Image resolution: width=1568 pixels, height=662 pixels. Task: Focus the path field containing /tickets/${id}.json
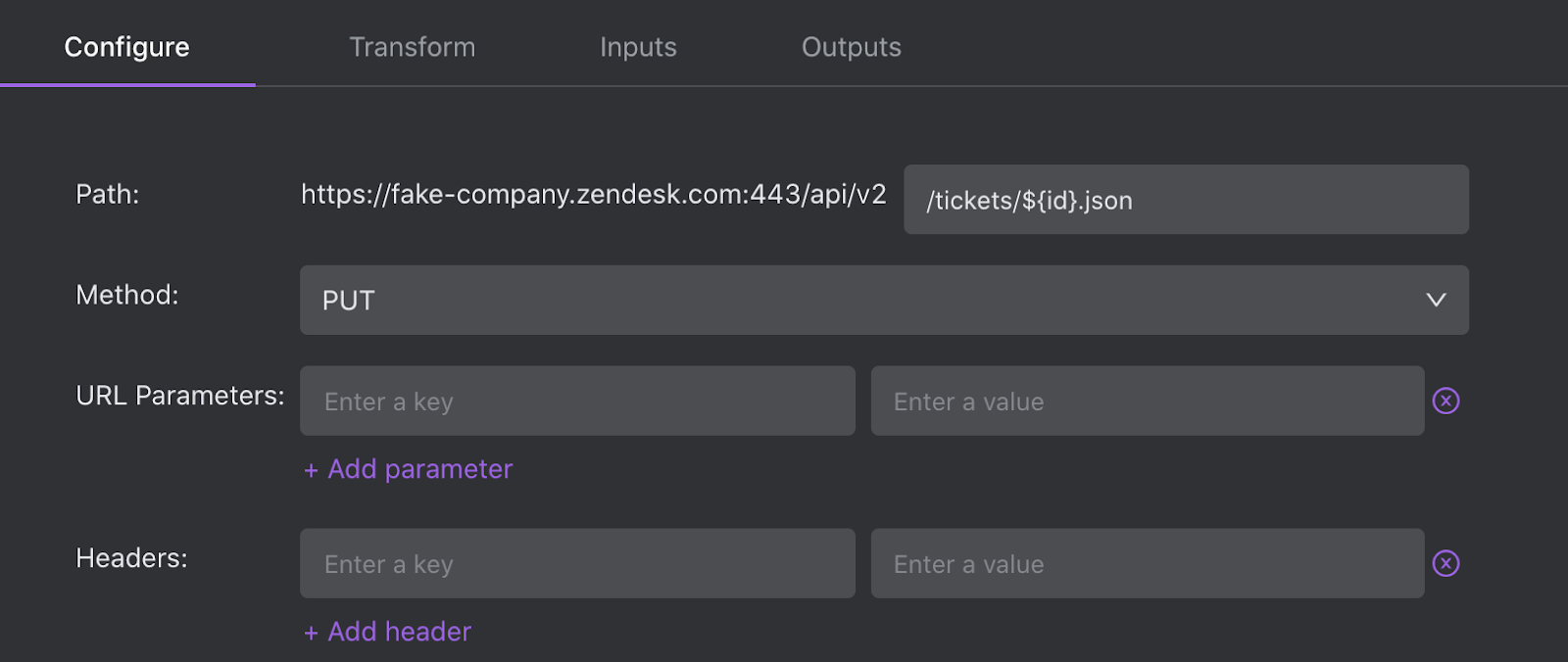point(1186,200)
